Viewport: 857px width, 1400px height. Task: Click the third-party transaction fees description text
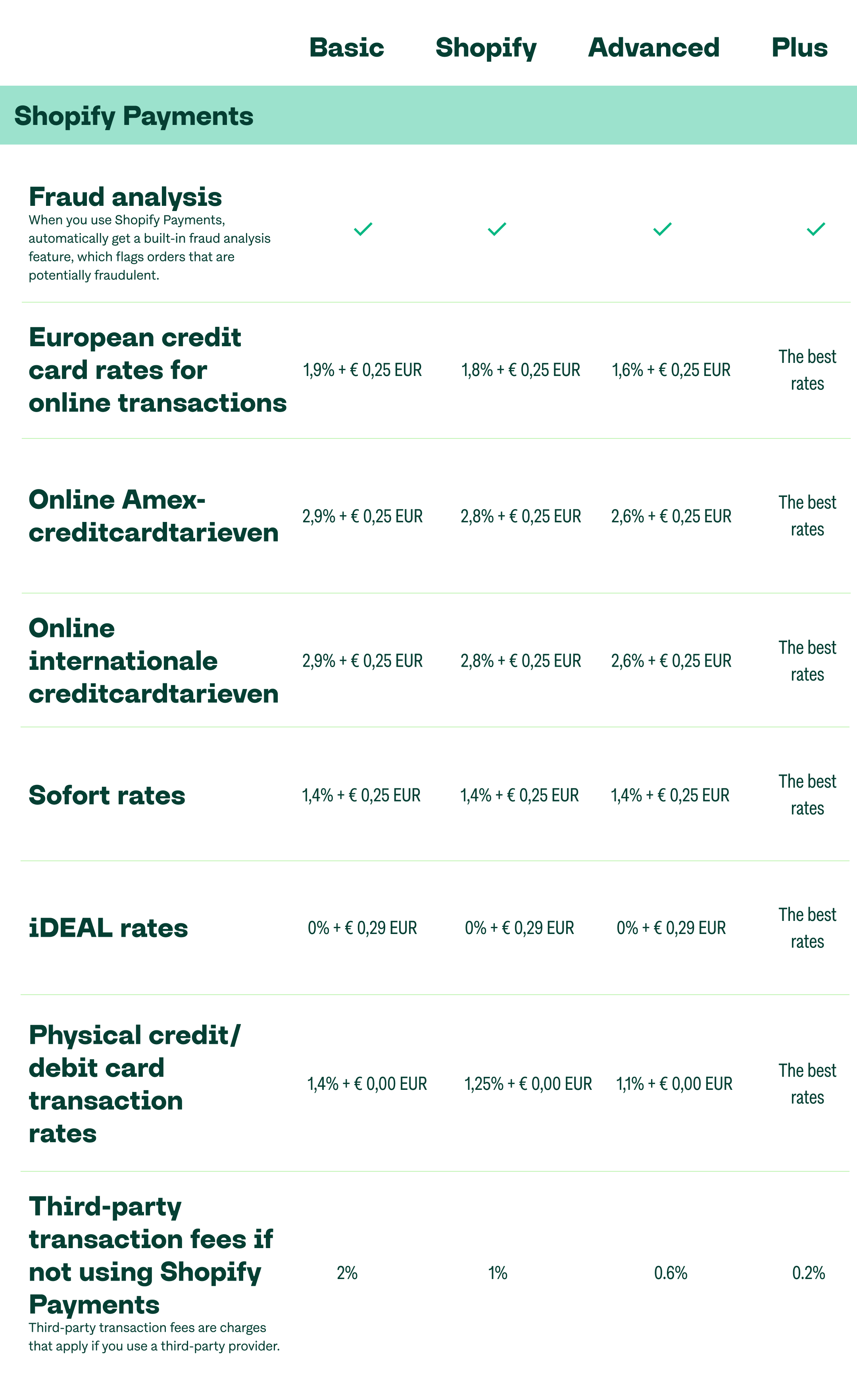pyautogui.click(x=154, y=1337)
